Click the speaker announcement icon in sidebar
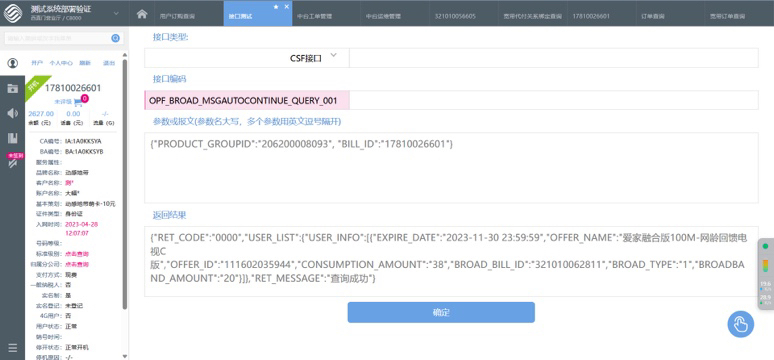This screenshot has height=360, width=774. [x=13, y=114]
